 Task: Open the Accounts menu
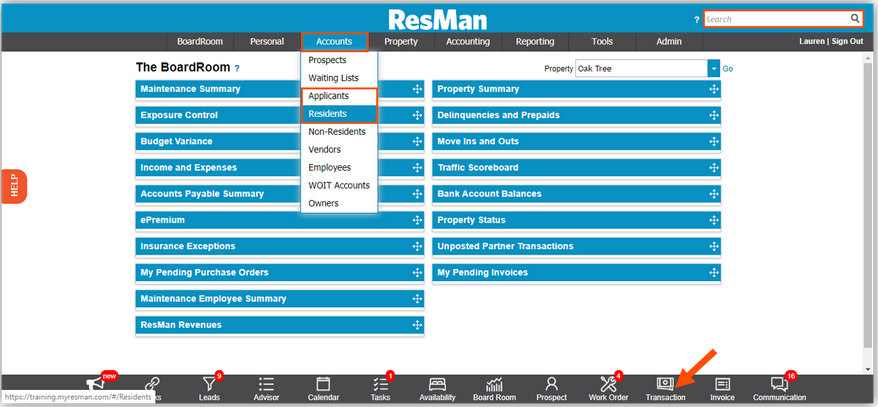(334, 41)
